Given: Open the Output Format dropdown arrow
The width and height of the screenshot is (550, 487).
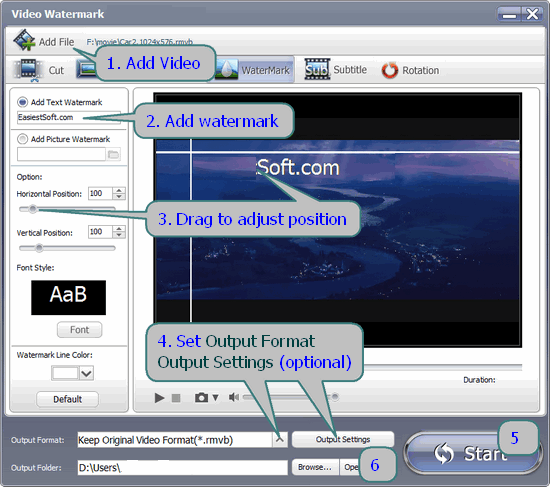Looking at the screenshot, I should (x=280, y=439).
